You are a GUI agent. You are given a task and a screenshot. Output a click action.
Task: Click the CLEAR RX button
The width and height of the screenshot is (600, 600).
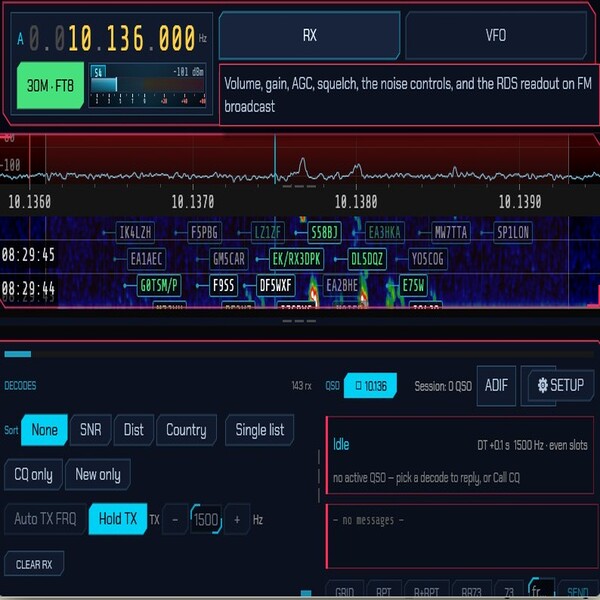tap(34, 564)
